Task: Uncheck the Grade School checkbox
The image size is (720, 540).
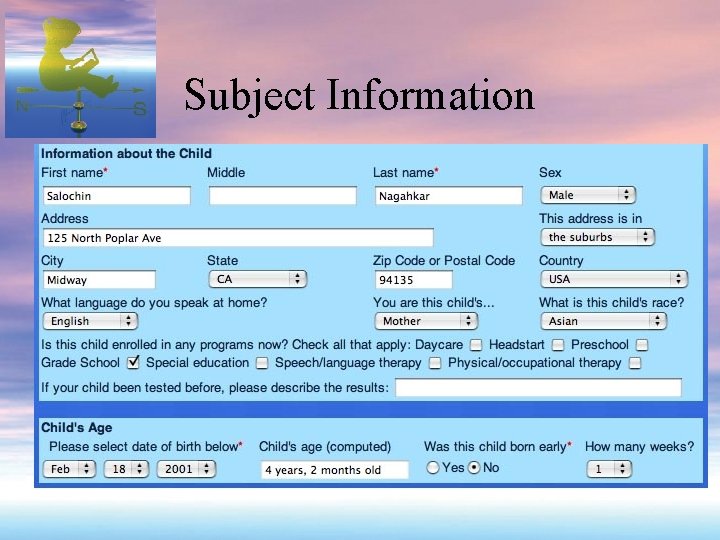Action: [x=133, y=363]
